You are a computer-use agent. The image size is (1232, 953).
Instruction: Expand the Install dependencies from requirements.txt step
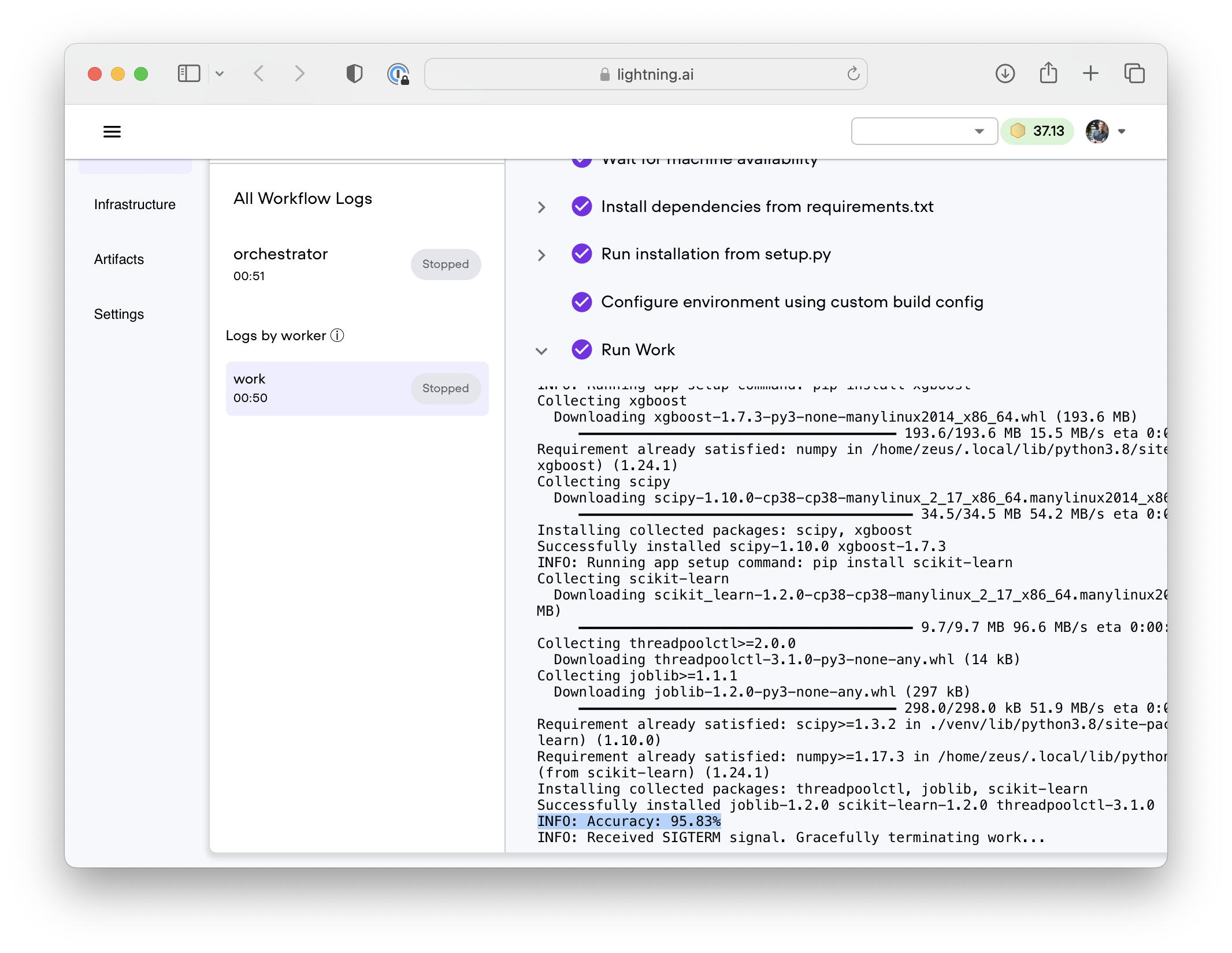click(541, 207)
